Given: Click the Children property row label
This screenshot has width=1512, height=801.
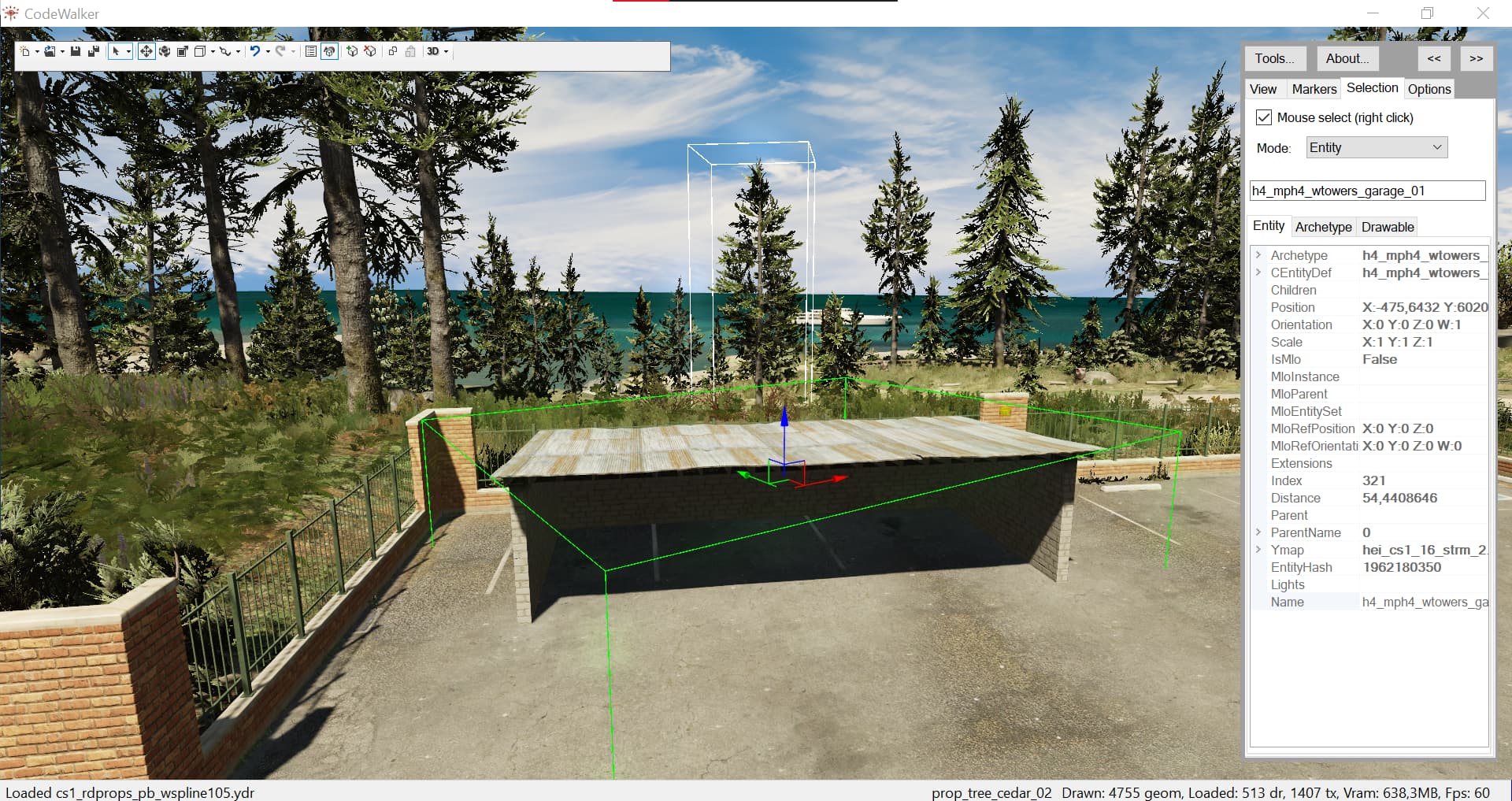Looking at the screenshot, I should tap(1293, 290).
